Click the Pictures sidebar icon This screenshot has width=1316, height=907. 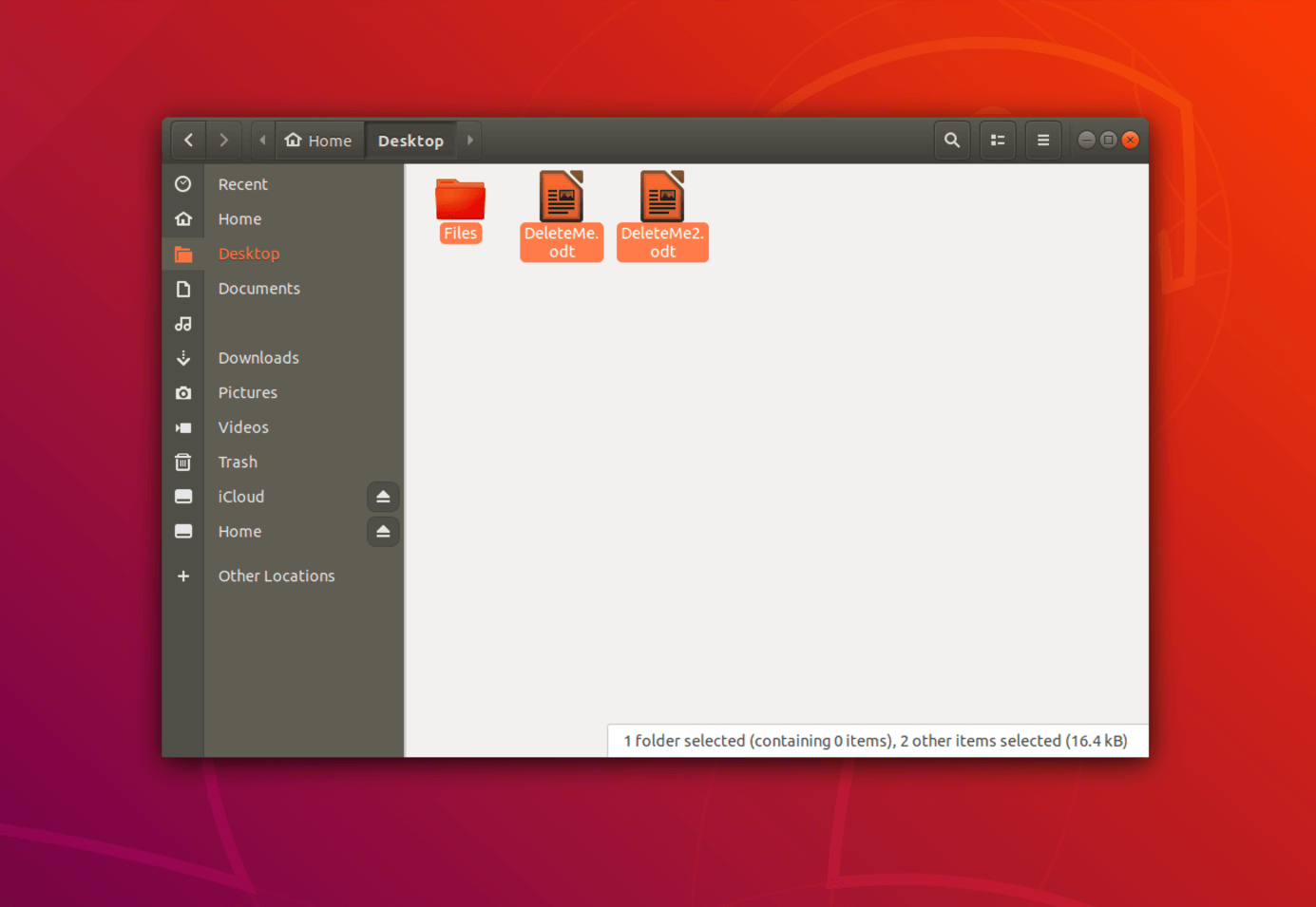point(183,392)
